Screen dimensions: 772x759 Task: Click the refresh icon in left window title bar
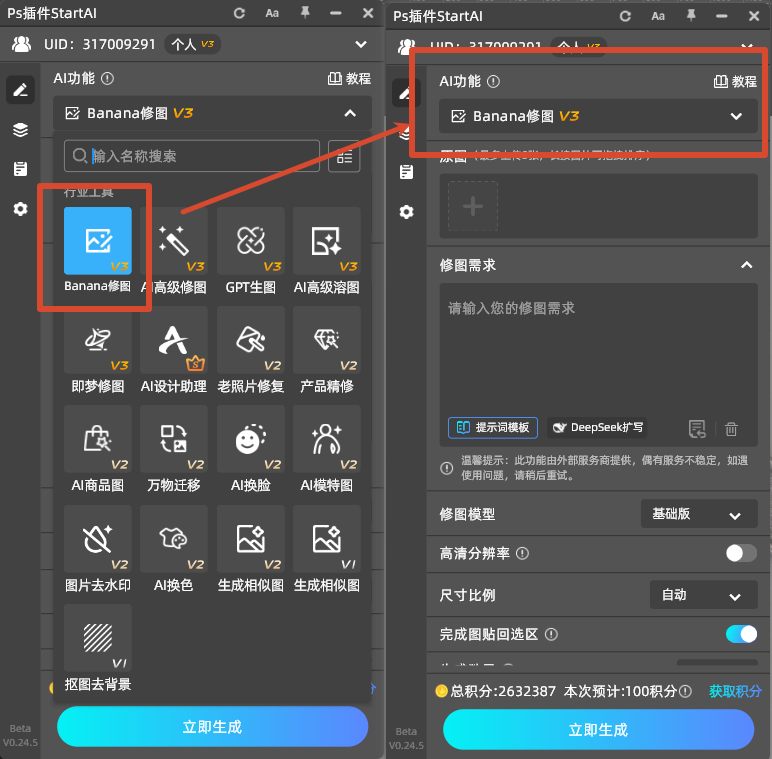tap(239, 13)
